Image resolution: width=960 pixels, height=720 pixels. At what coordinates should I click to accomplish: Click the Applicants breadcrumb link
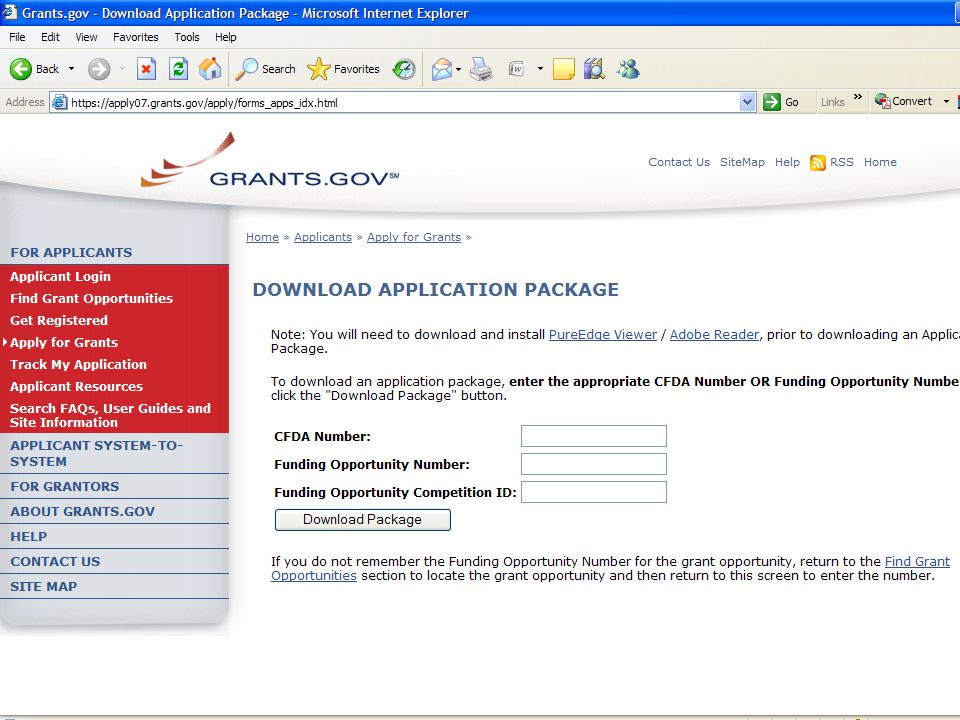point(323,237)
